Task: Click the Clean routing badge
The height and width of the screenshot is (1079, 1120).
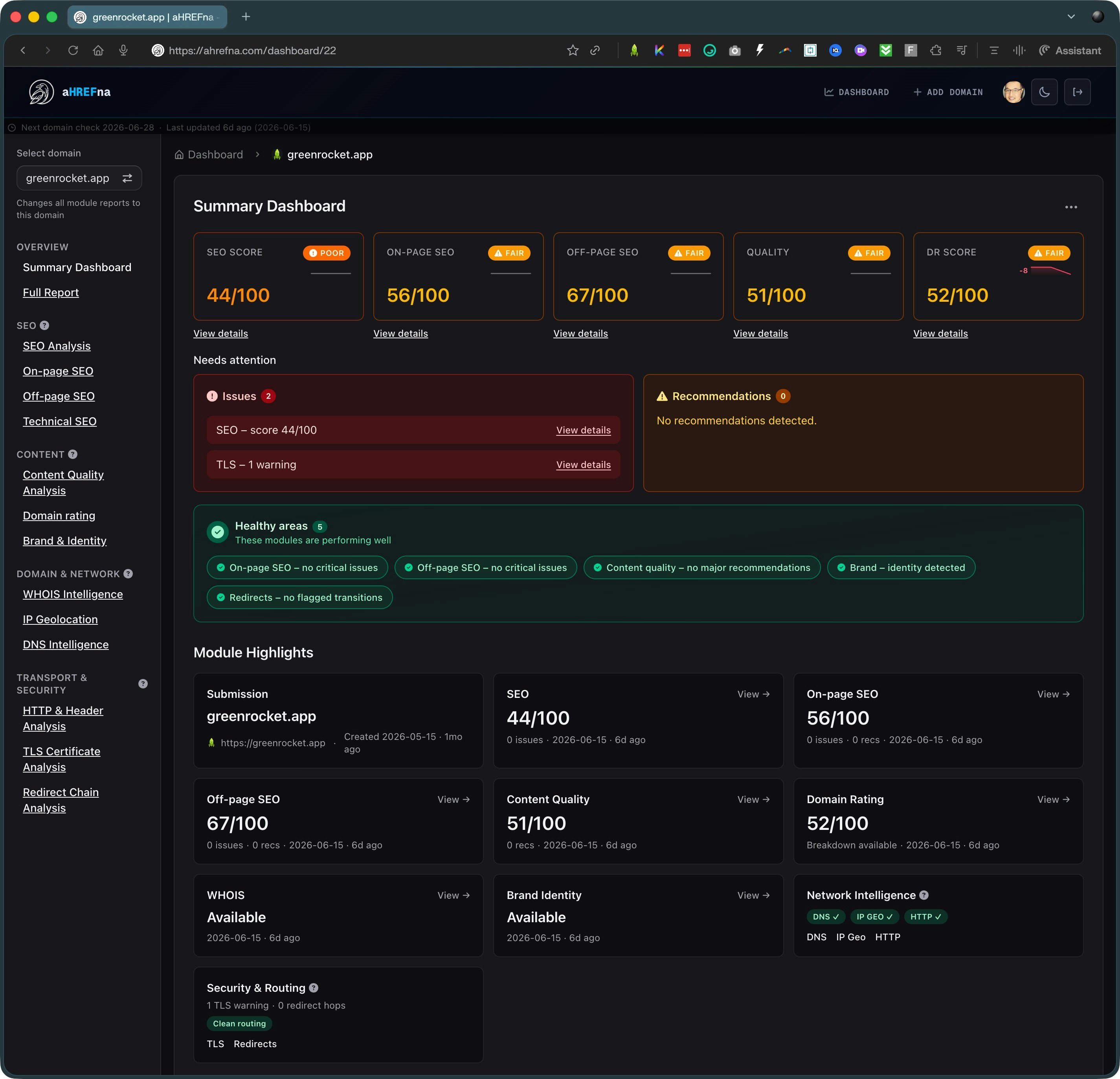Action: (239, 1024)
